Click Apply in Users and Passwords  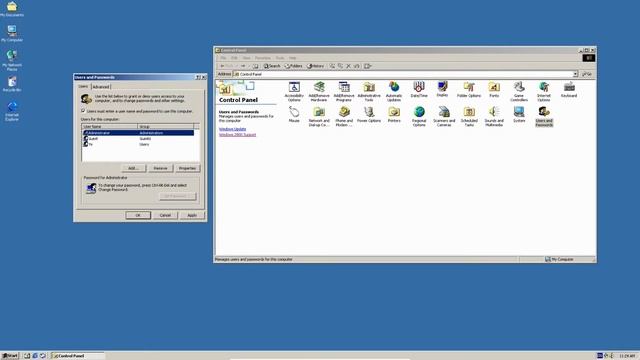[x=192, y=215]
